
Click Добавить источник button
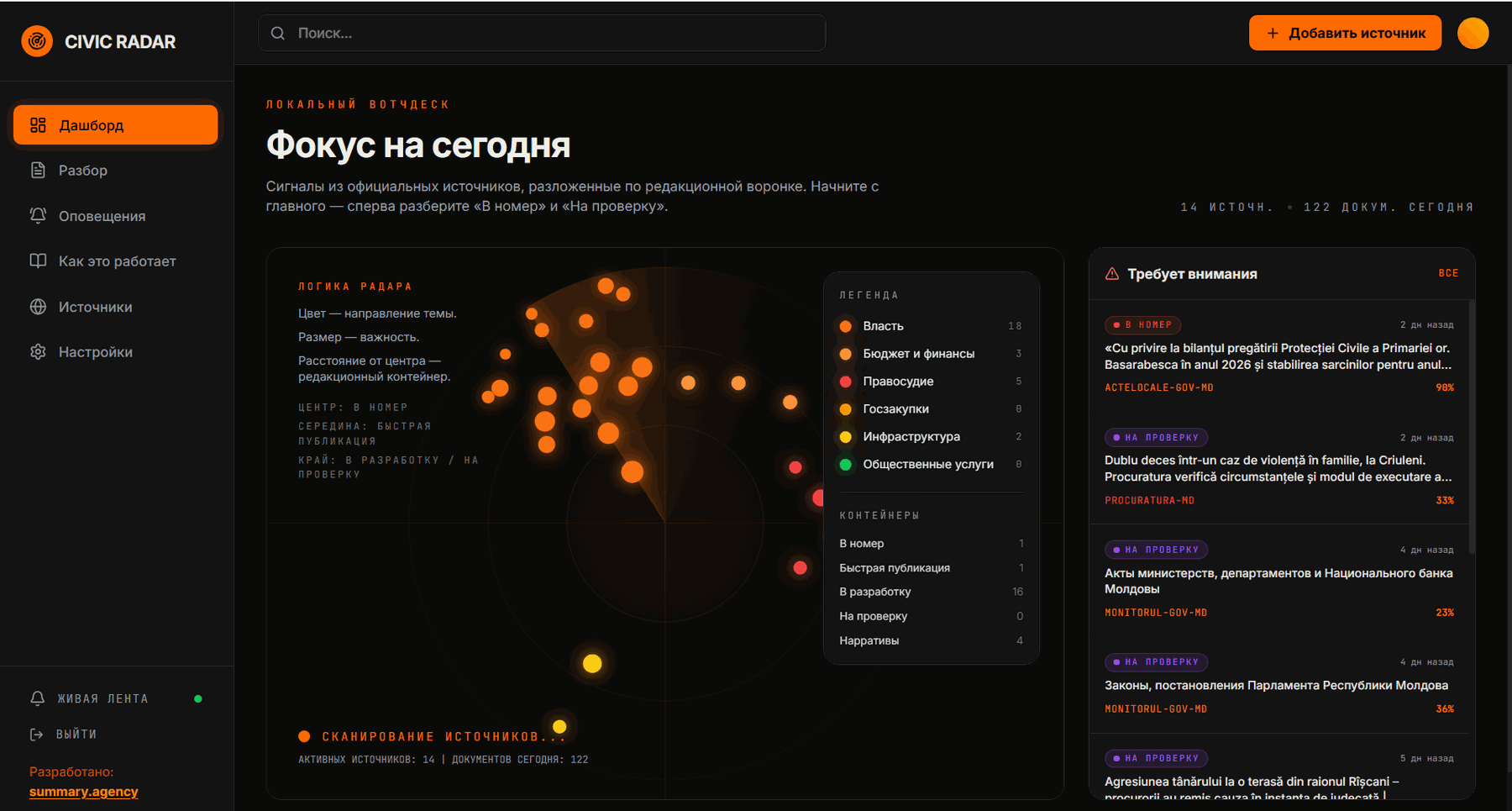pos(1345,33)
